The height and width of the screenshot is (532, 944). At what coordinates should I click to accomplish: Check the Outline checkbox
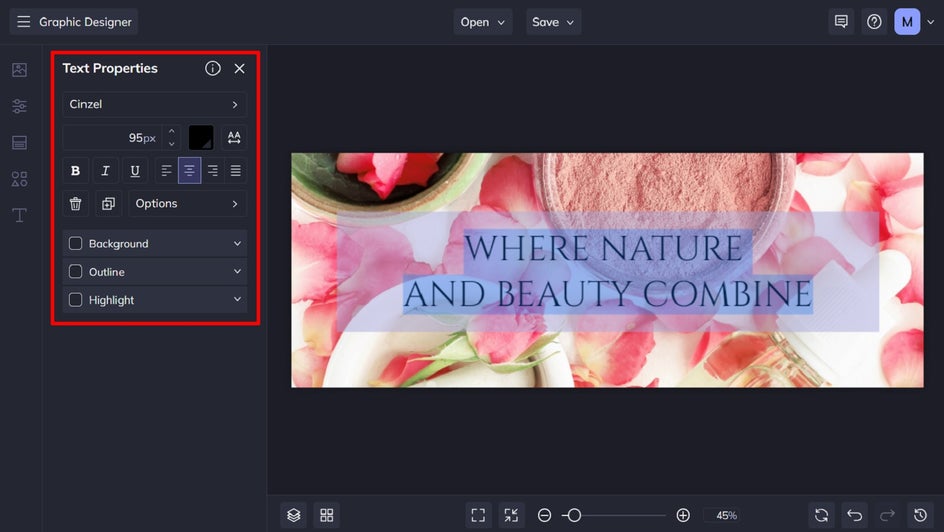coord(75,272)
